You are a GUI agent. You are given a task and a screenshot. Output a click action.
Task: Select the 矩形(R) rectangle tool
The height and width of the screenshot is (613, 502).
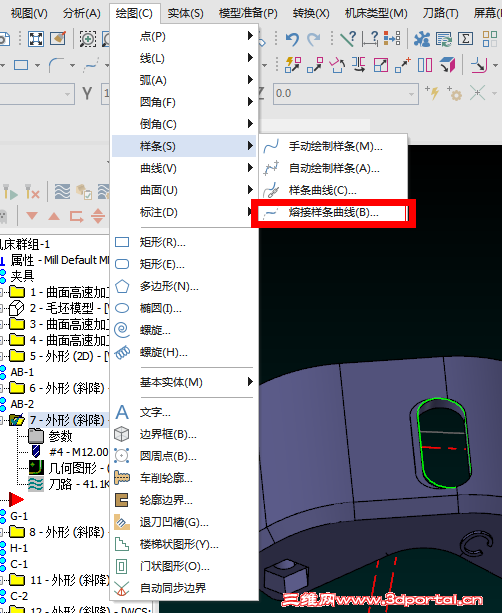184,242
